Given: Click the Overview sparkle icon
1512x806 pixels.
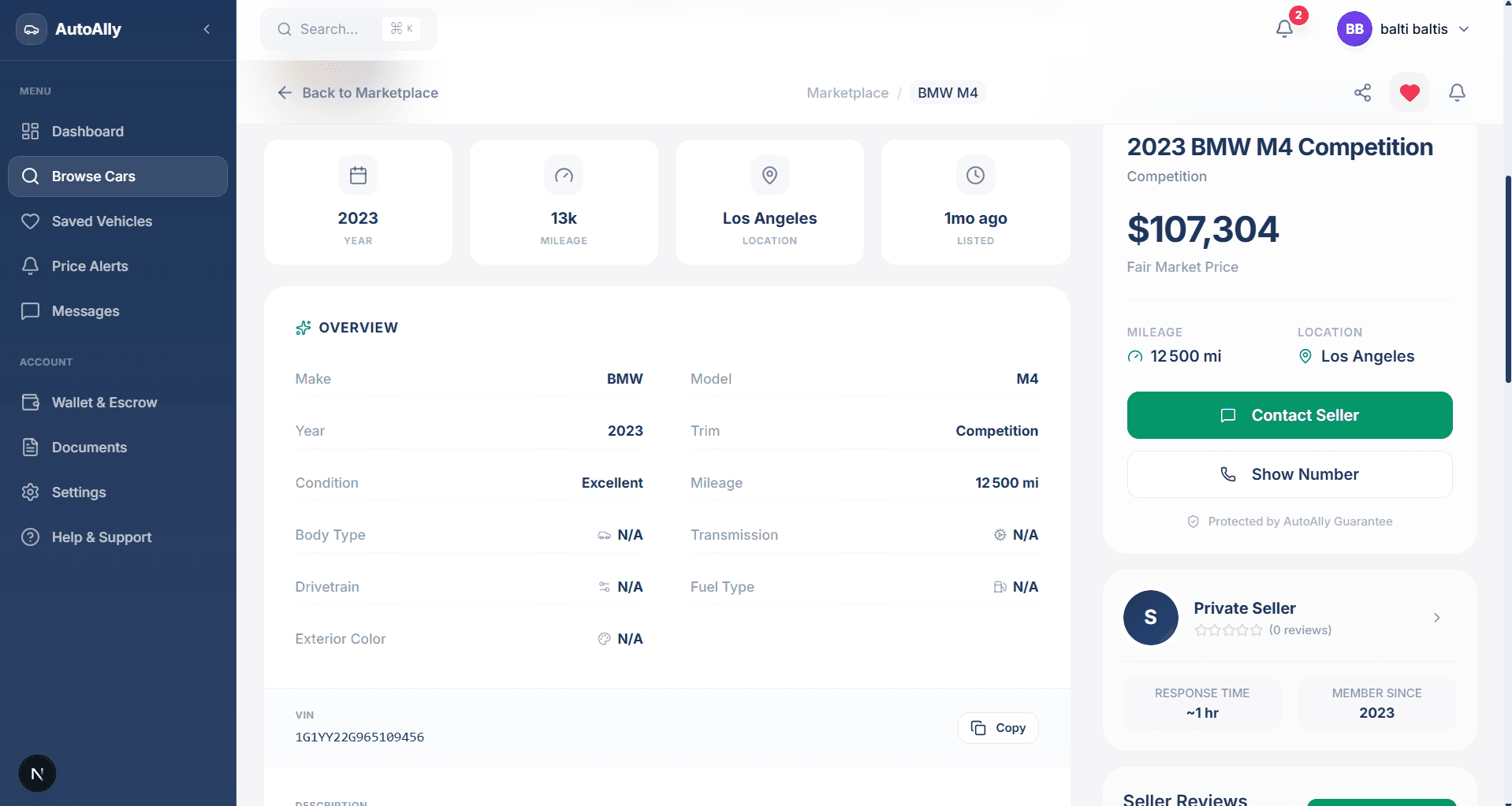Looking at the screenshot, I should (303, 328).
